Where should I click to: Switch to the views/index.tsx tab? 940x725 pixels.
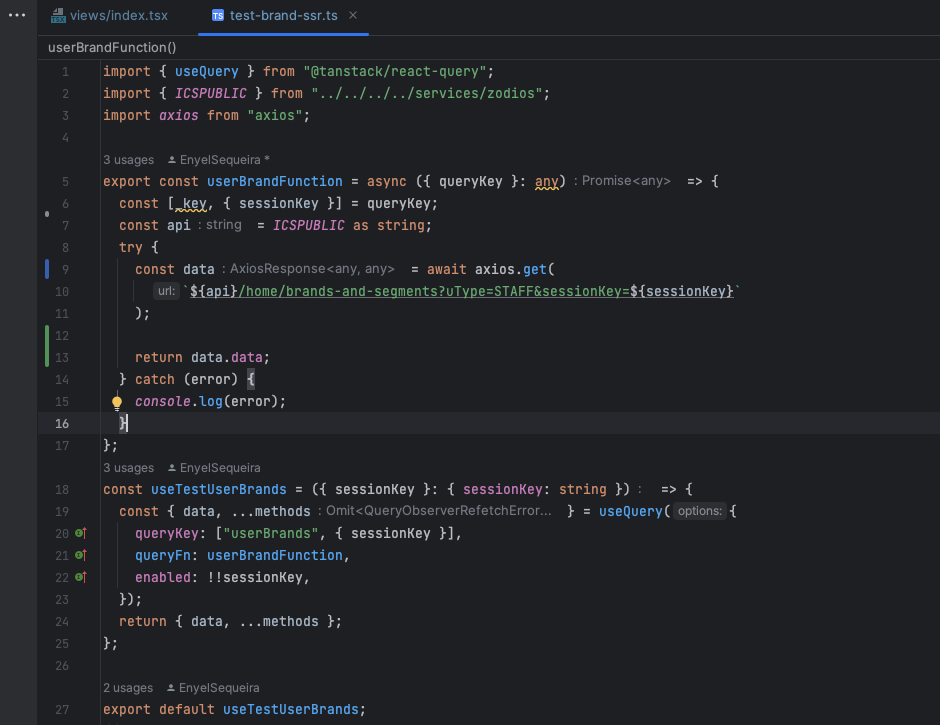click(110, 16)
